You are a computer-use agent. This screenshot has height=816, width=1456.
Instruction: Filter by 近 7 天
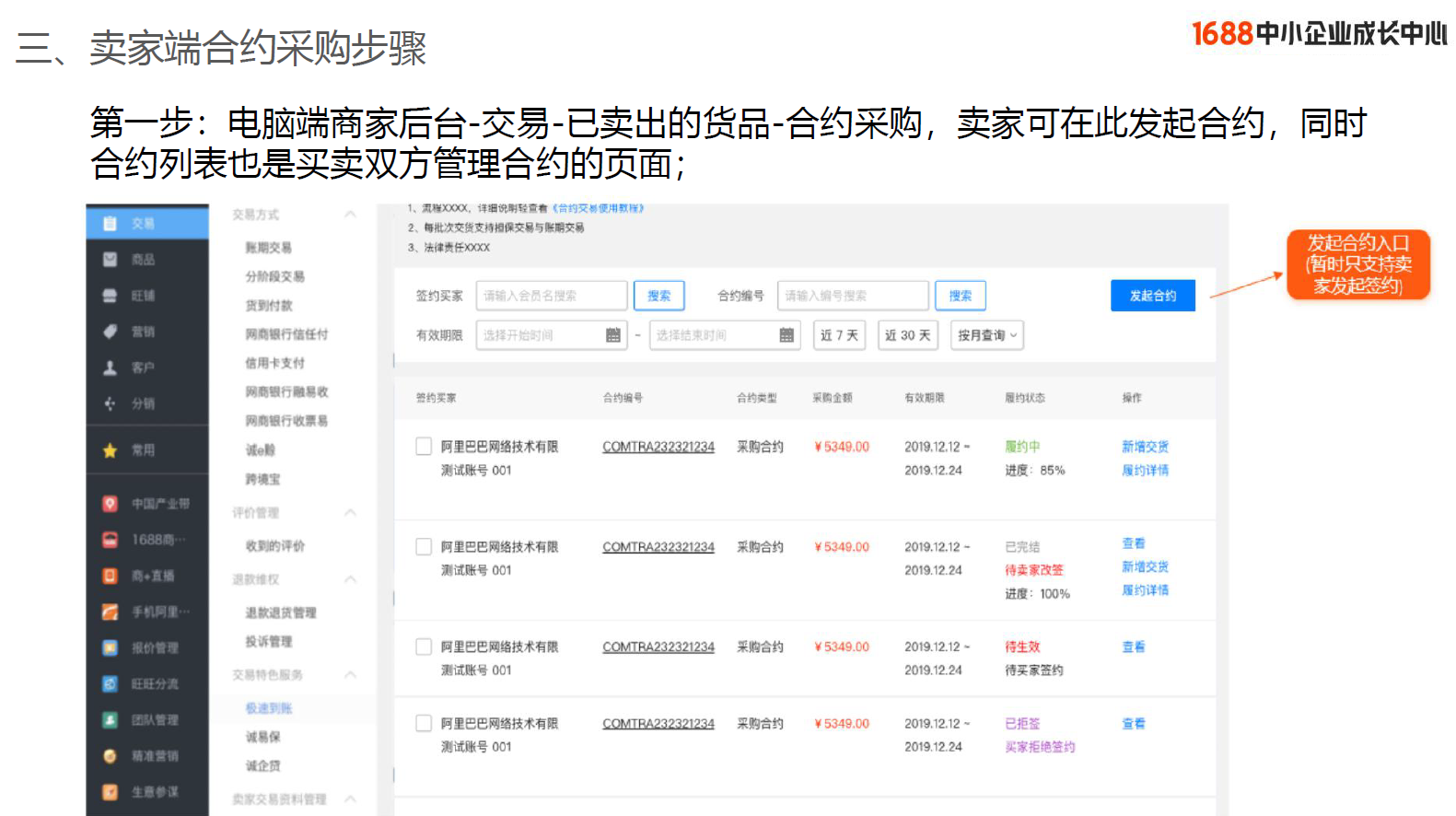coord(839,335)
